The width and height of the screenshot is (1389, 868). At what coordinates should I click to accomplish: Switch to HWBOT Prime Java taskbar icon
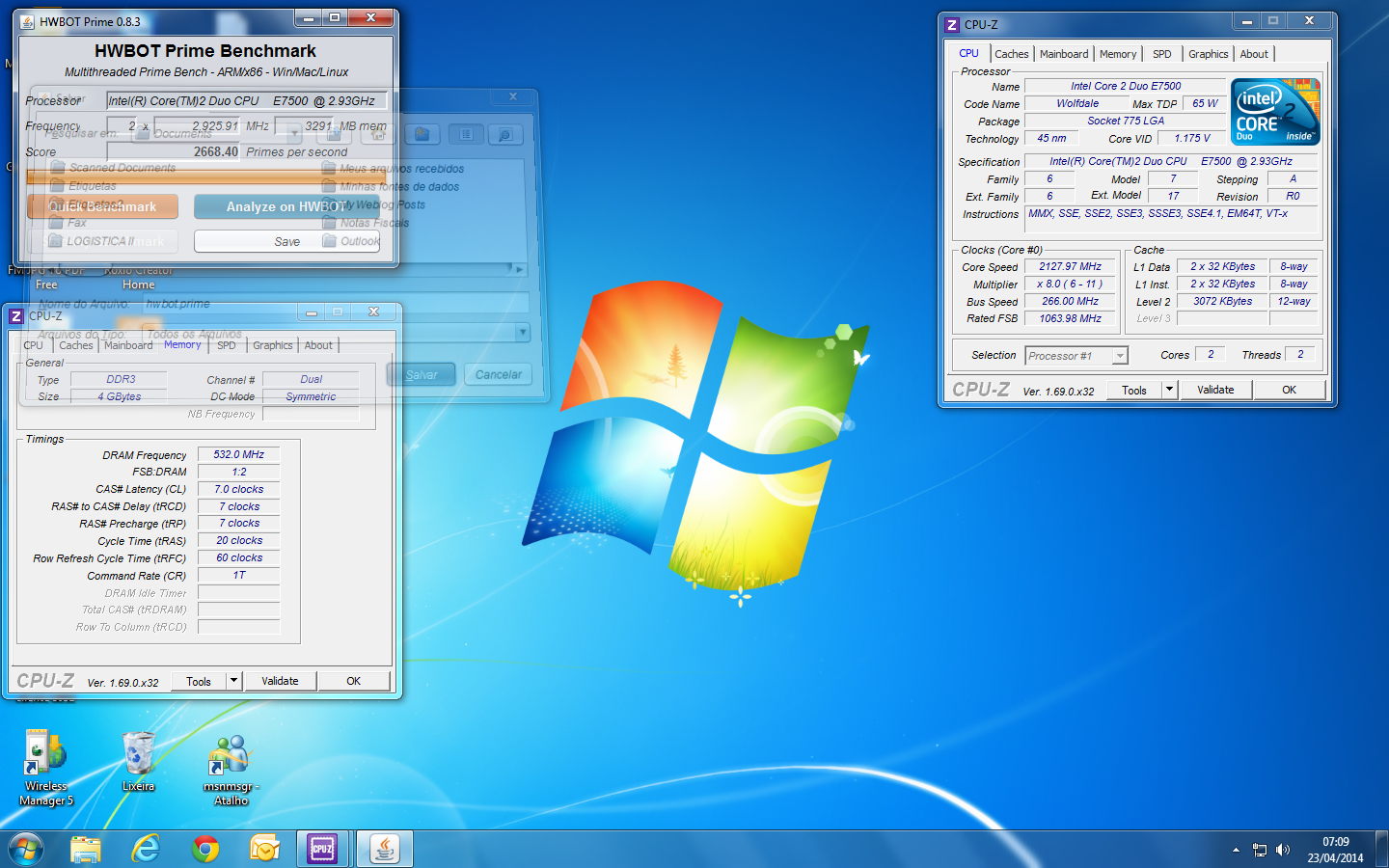click(x=385, y=849)
